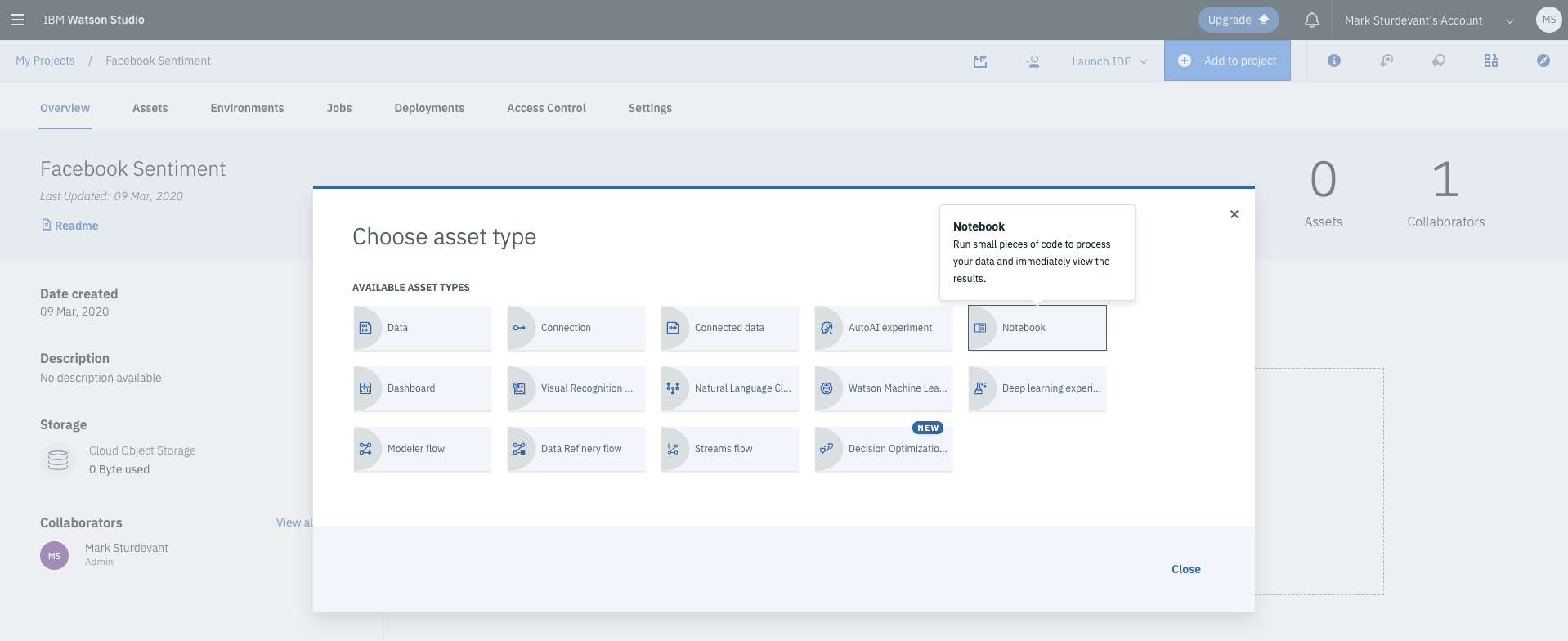Image resolution: width=1568 pixels, height=641 pixels.
Task: Click the find data search icon
Action: click(x=1387, y=61)
